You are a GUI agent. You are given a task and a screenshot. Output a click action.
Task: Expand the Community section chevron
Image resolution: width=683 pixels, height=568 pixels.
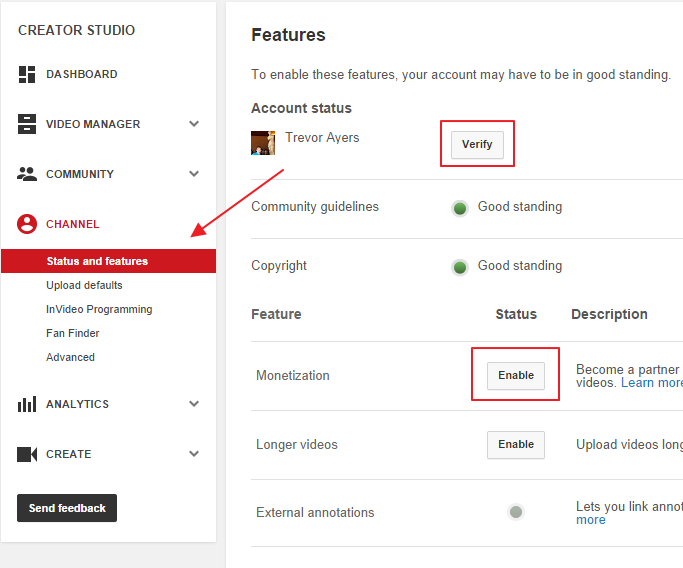tap(194, 174)
